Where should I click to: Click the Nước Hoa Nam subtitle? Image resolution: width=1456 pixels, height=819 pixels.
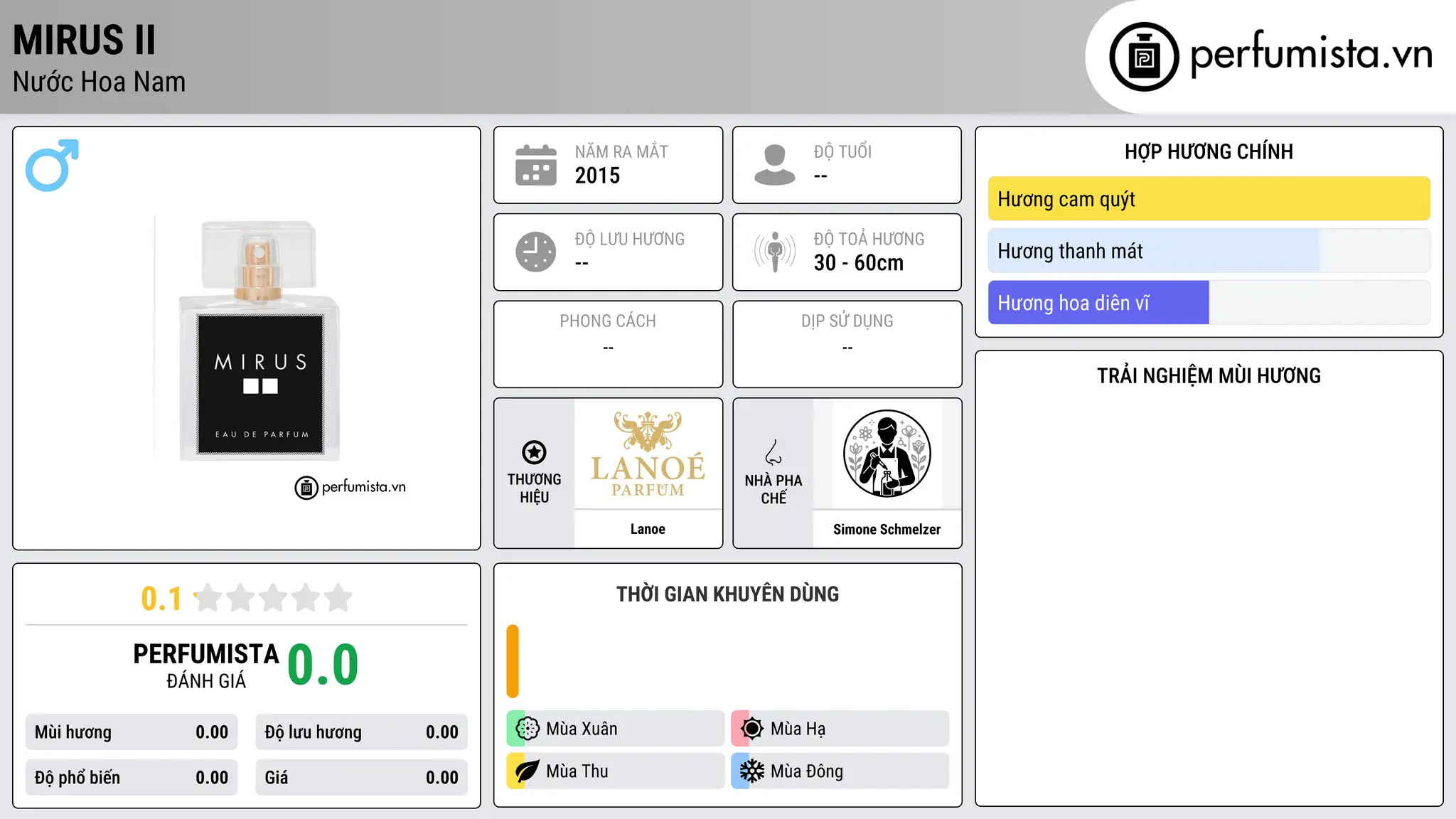(x=99, y=82)
